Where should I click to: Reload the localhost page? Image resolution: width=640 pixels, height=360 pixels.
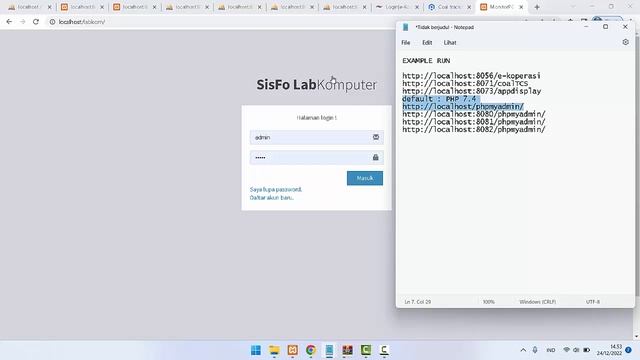pos(36,22)
